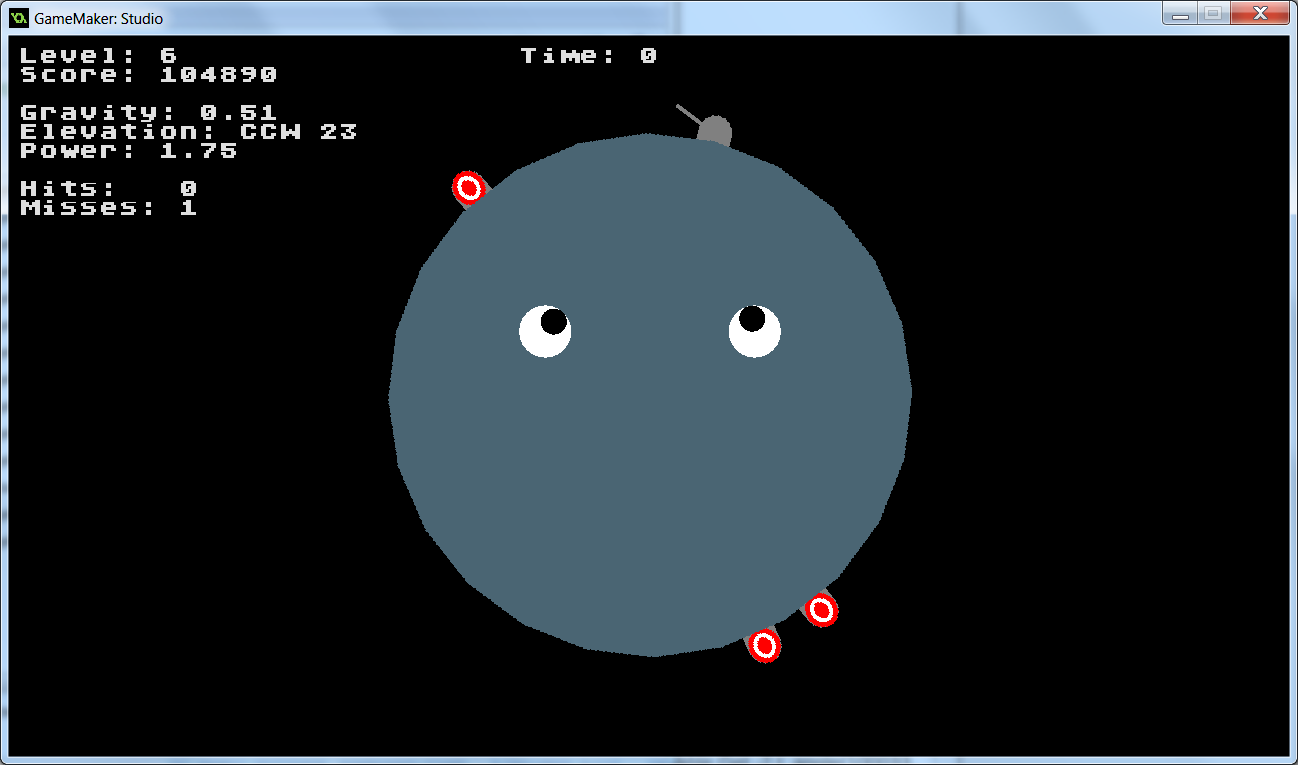The width and height of the screenshot is (1298, 765).
Task: Click the "Power: 1.75" readout
Action: tap(128, 151)
